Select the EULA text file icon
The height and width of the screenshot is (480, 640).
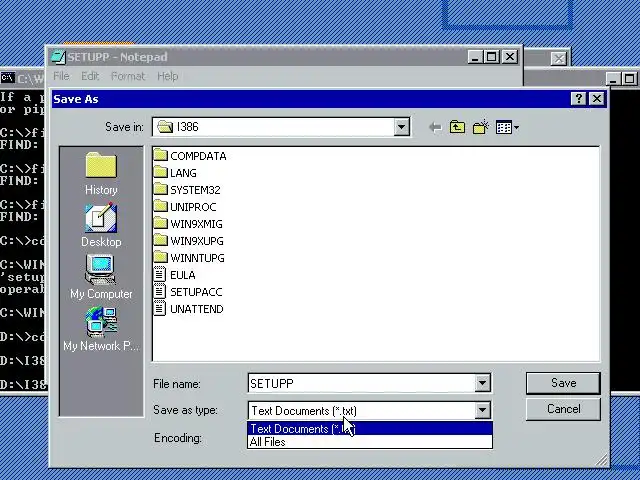pyautogui.click(x=160, y=274)
